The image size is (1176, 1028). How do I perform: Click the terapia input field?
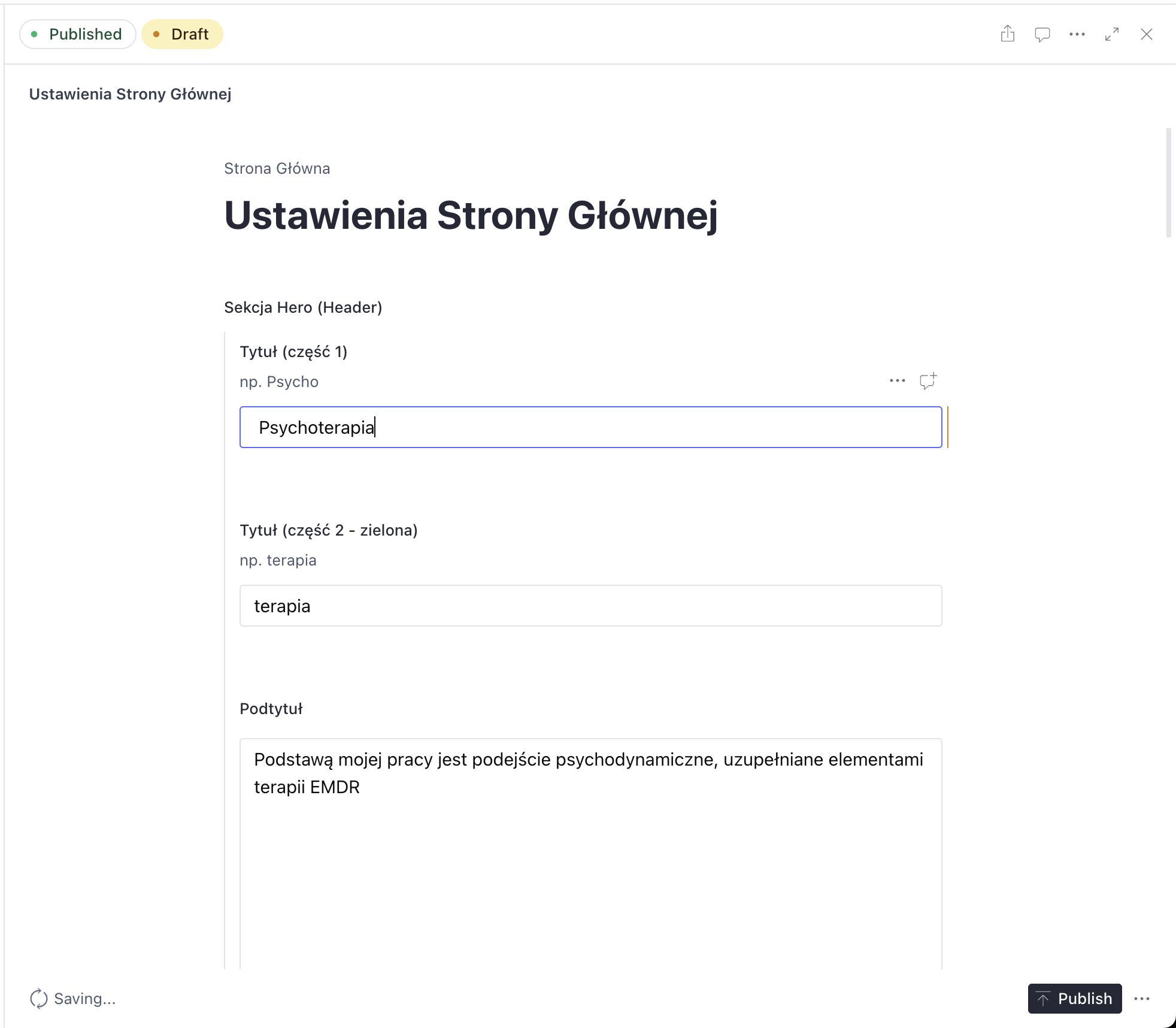click(591, 606)
